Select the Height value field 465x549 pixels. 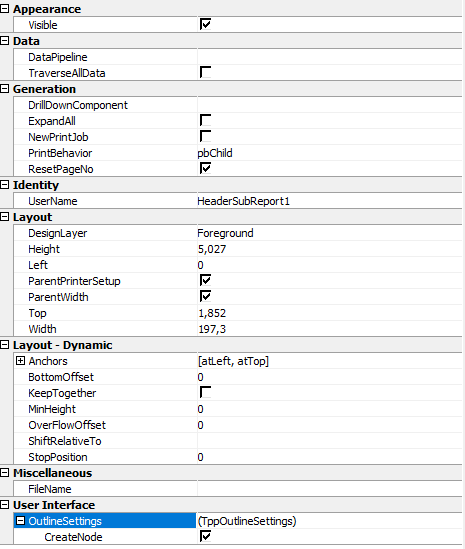click(329, 249)
